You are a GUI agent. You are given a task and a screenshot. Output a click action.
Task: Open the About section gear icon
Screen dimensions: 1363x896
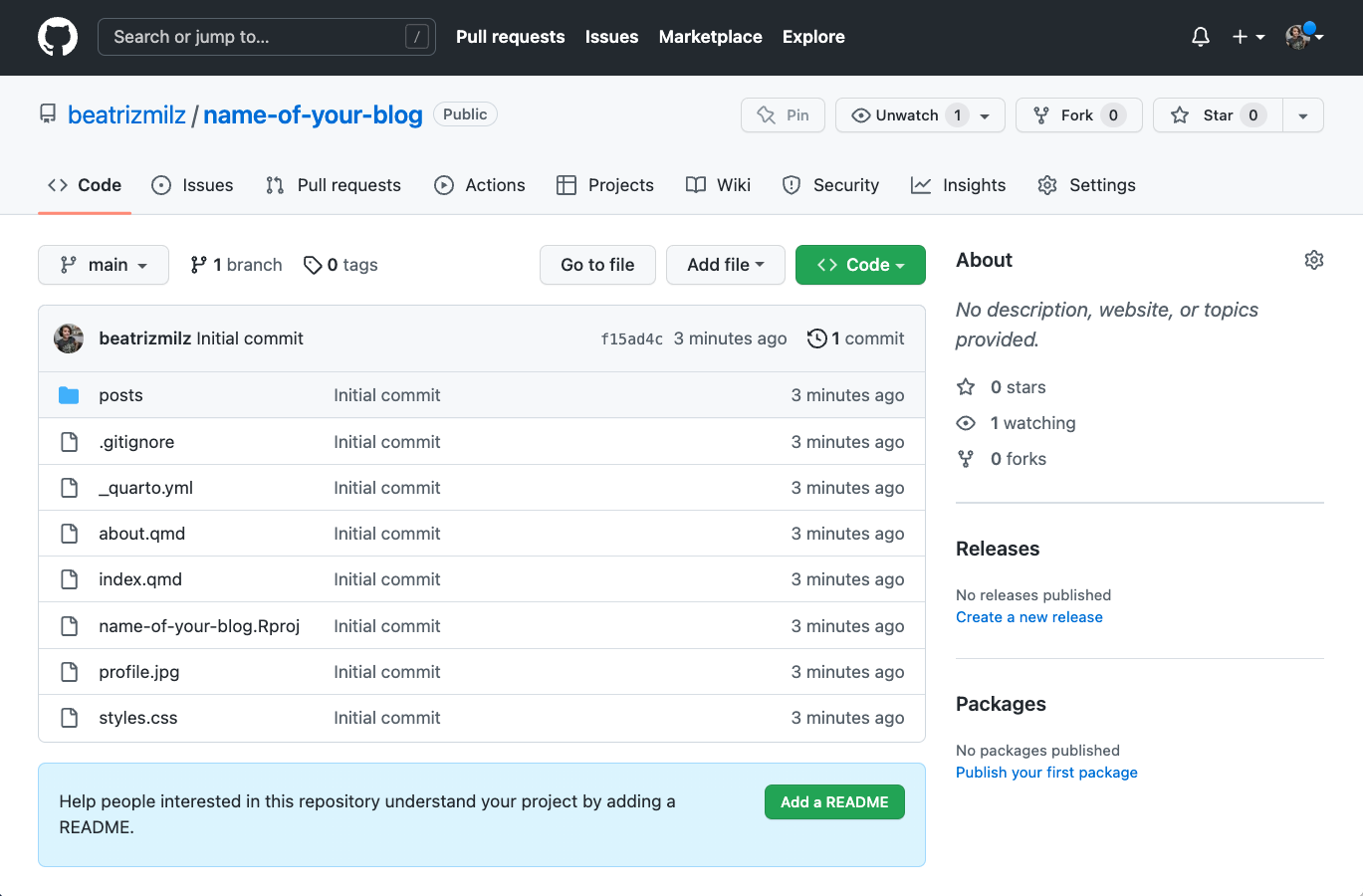tap(1314, 260)
